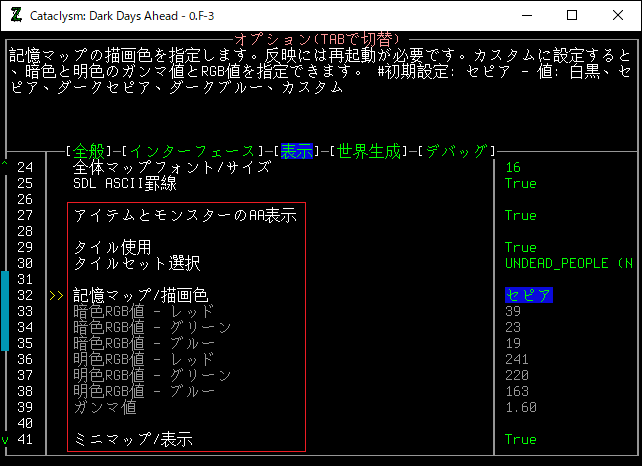642x466 pixels.
Task: Click the >> selection marker on row 32
Action: (55, 296)
